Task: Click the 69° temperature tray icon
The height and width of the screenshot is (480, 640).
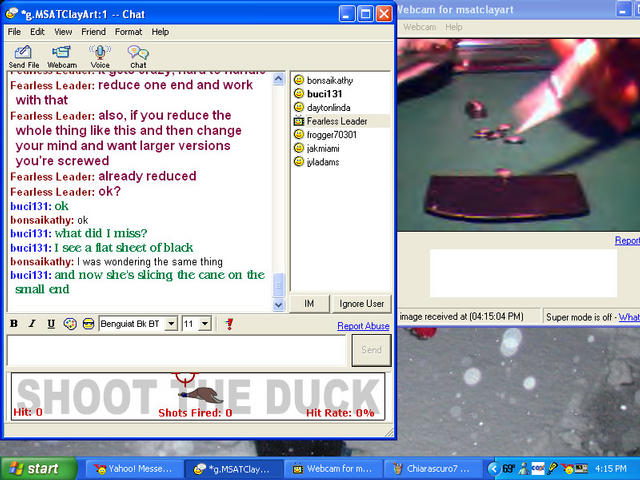Action: click(508, 469)
